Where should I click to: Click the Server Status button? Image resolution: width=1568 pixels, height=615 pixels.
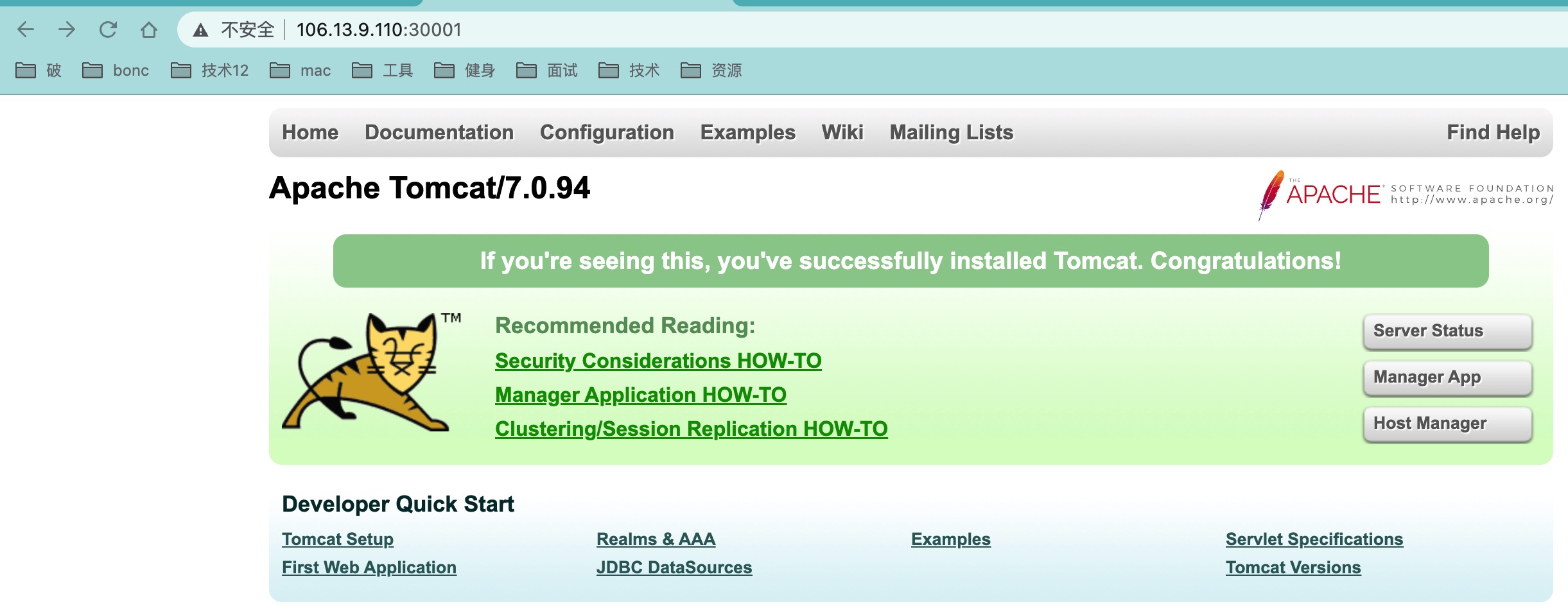click(1448, 331)
